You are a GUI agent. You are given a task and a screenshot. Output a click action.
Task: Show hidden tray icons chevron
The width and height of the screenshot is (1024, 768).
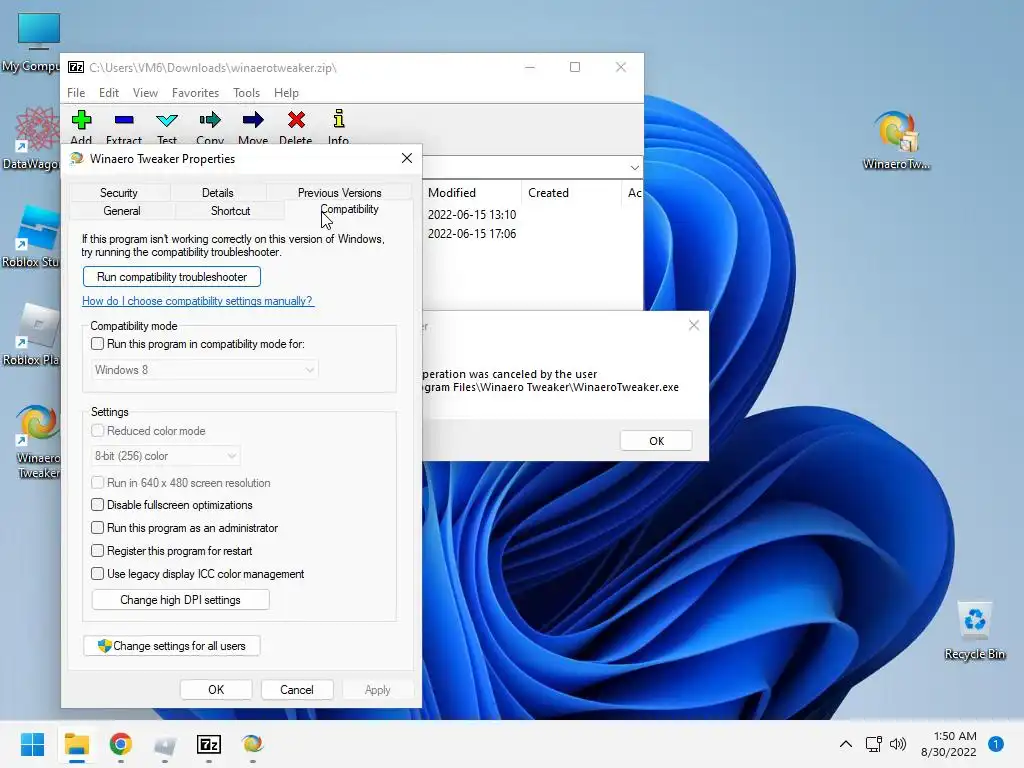coord(846,744)
